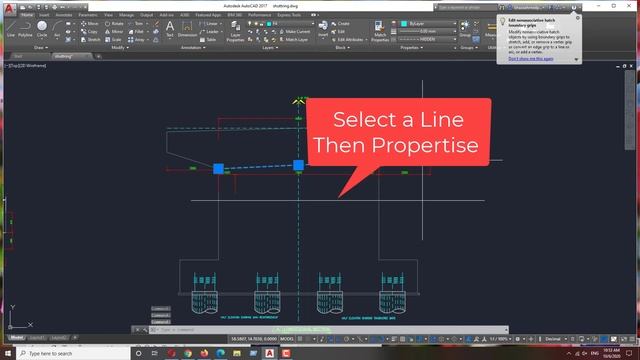
Task: Click new drawing tab plus button
Action: tap(98, 56)
